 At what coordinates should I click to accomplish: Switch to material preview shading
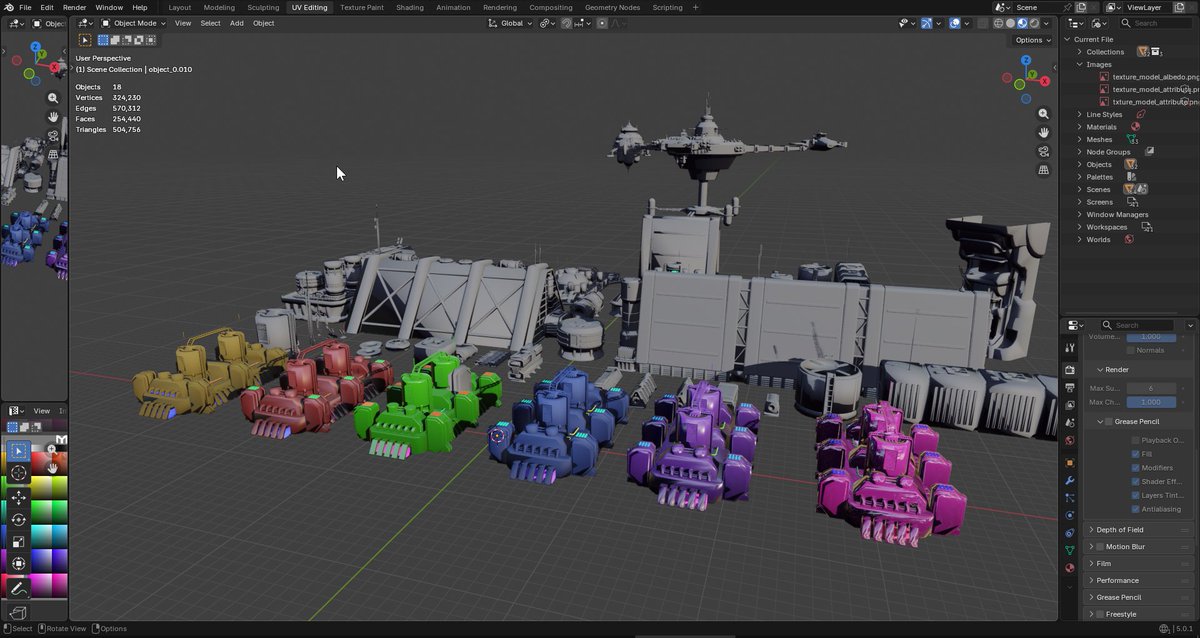(x=1022, y=23)
